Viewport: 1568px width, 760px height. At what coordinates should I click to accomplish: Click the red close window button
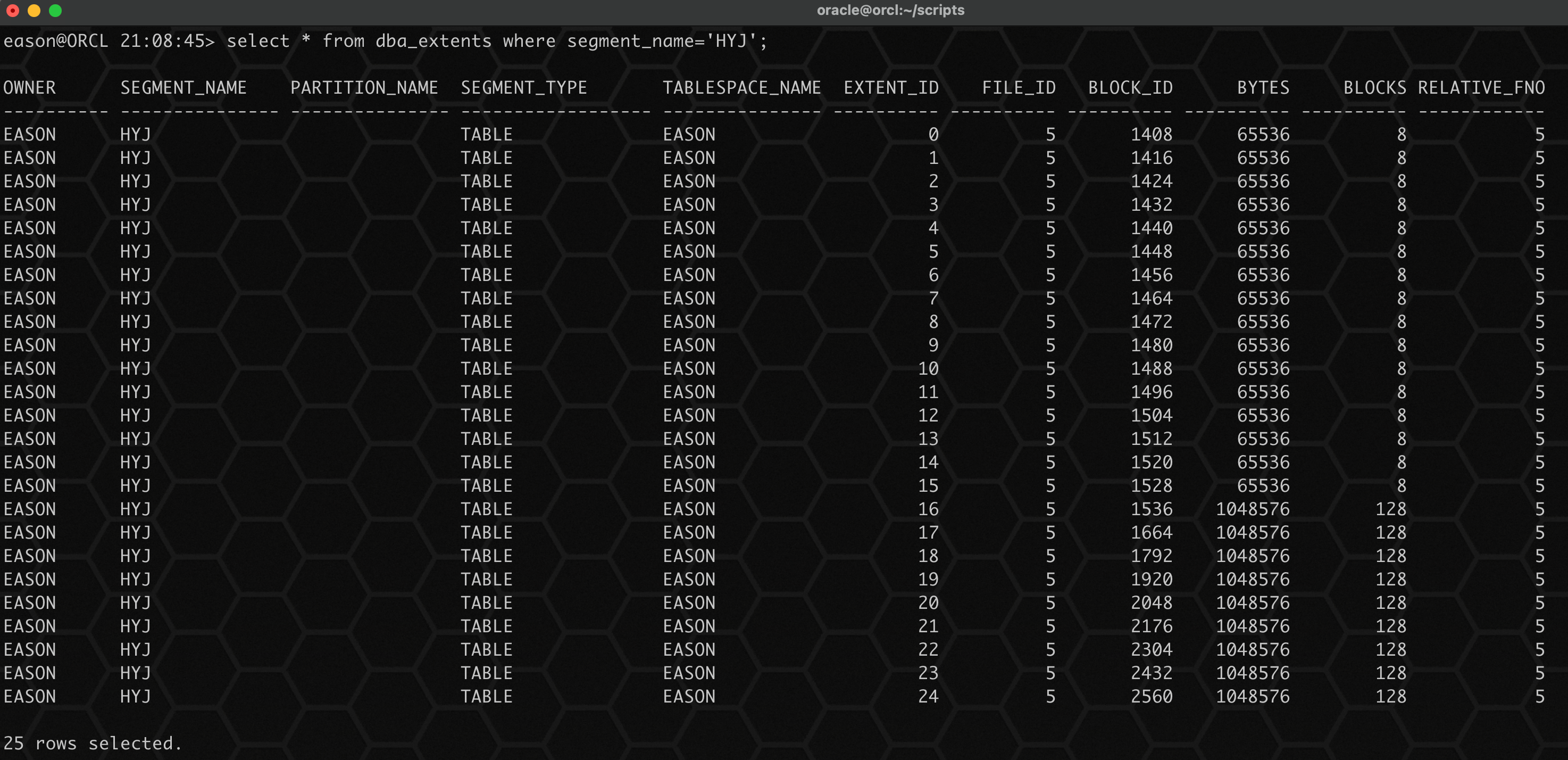(13, 10)
